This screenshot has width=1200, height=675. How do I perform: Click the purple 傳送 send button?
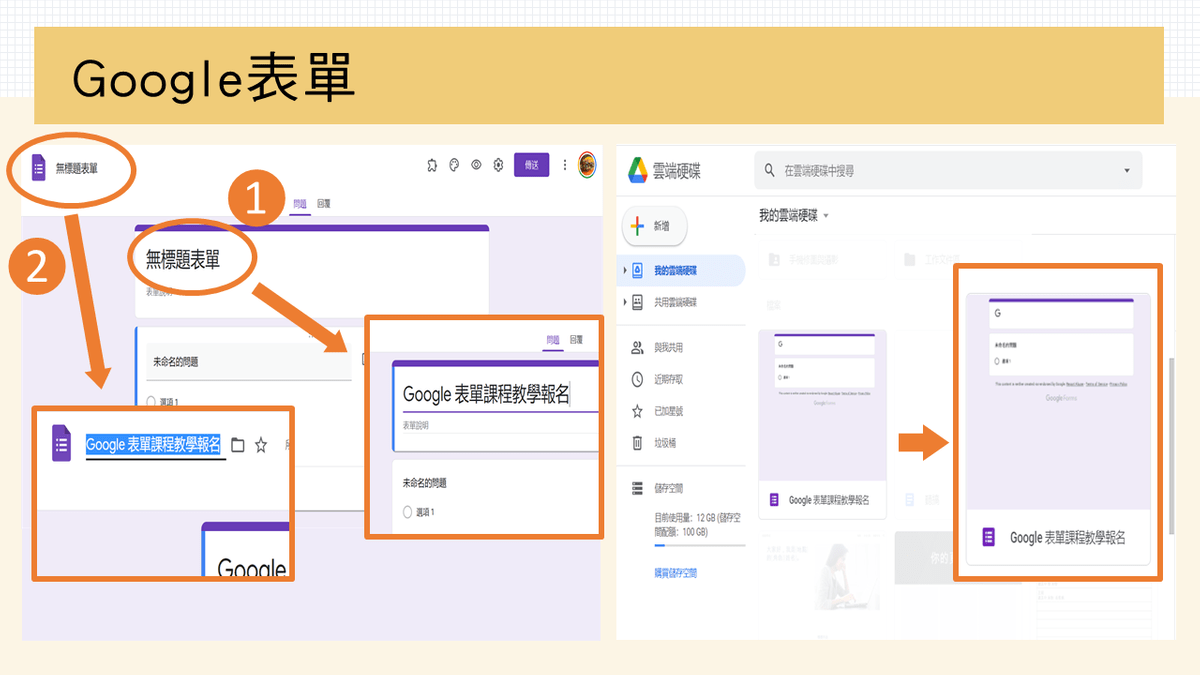(531, 165)
